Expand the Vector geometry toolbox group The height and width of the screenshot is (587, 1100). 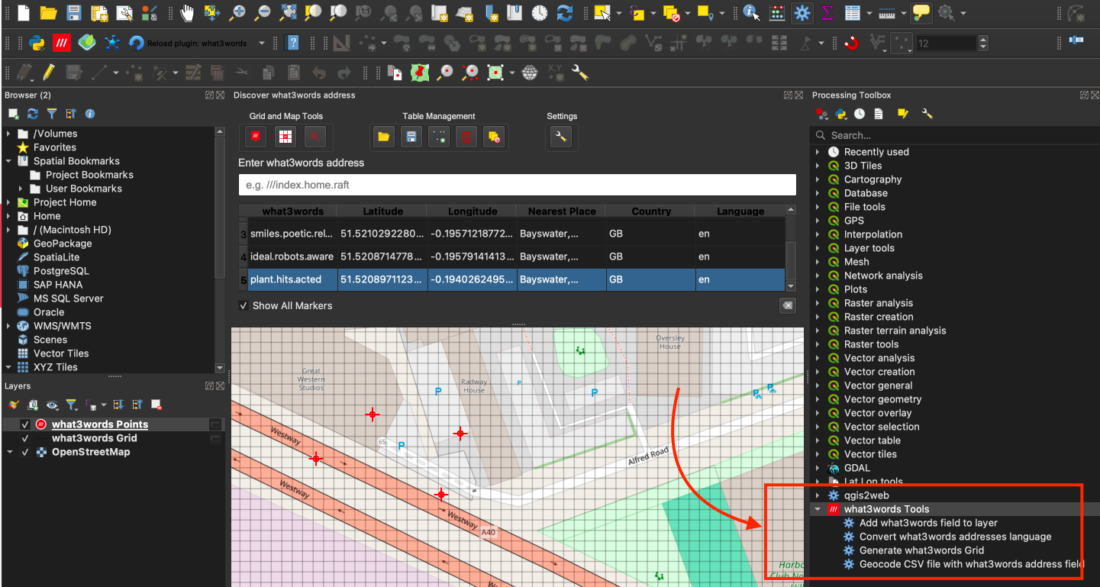click(x=817, y=399)
